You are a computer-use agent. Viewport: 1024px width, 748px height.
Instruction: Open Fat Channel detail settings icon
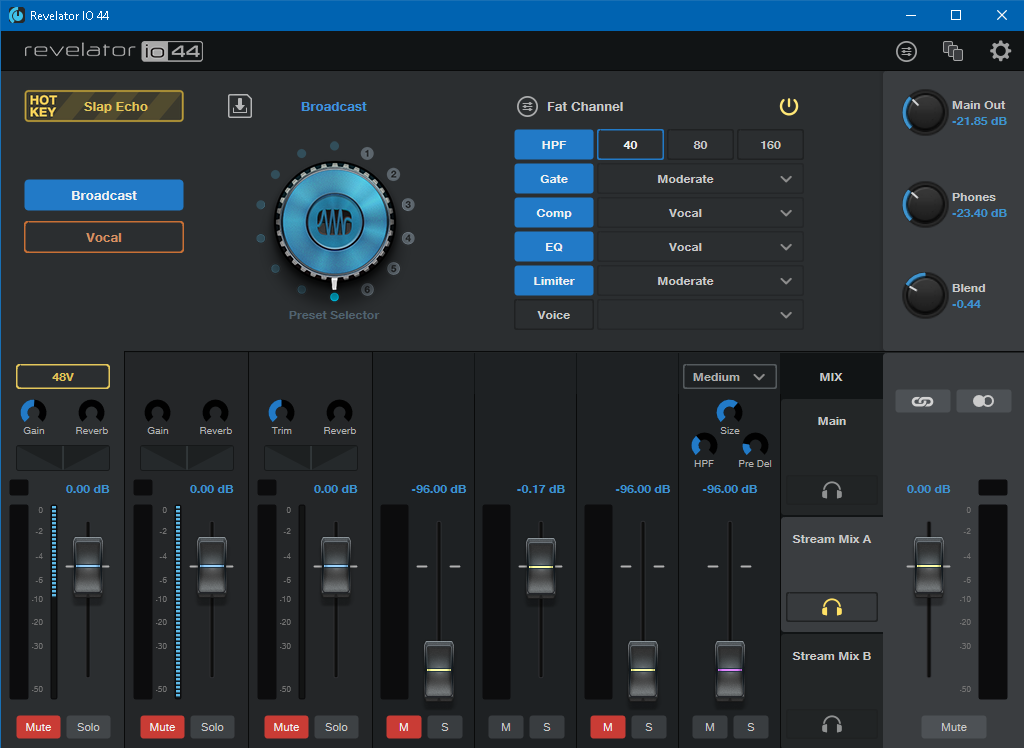coord(527,106)
